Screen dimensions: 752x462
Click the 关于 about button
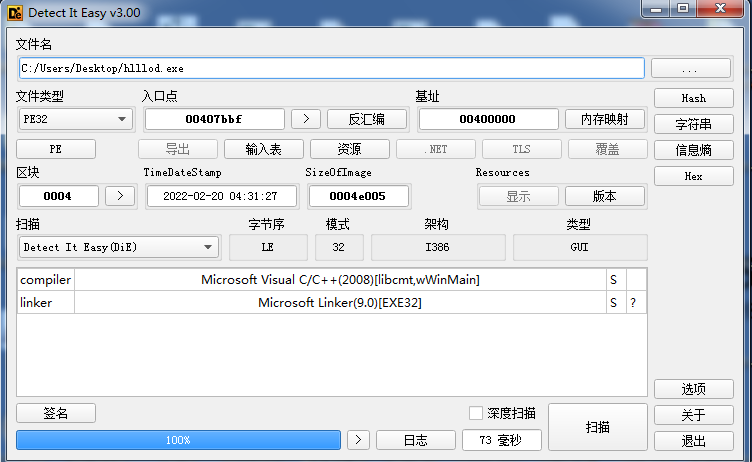pos(693,415)
